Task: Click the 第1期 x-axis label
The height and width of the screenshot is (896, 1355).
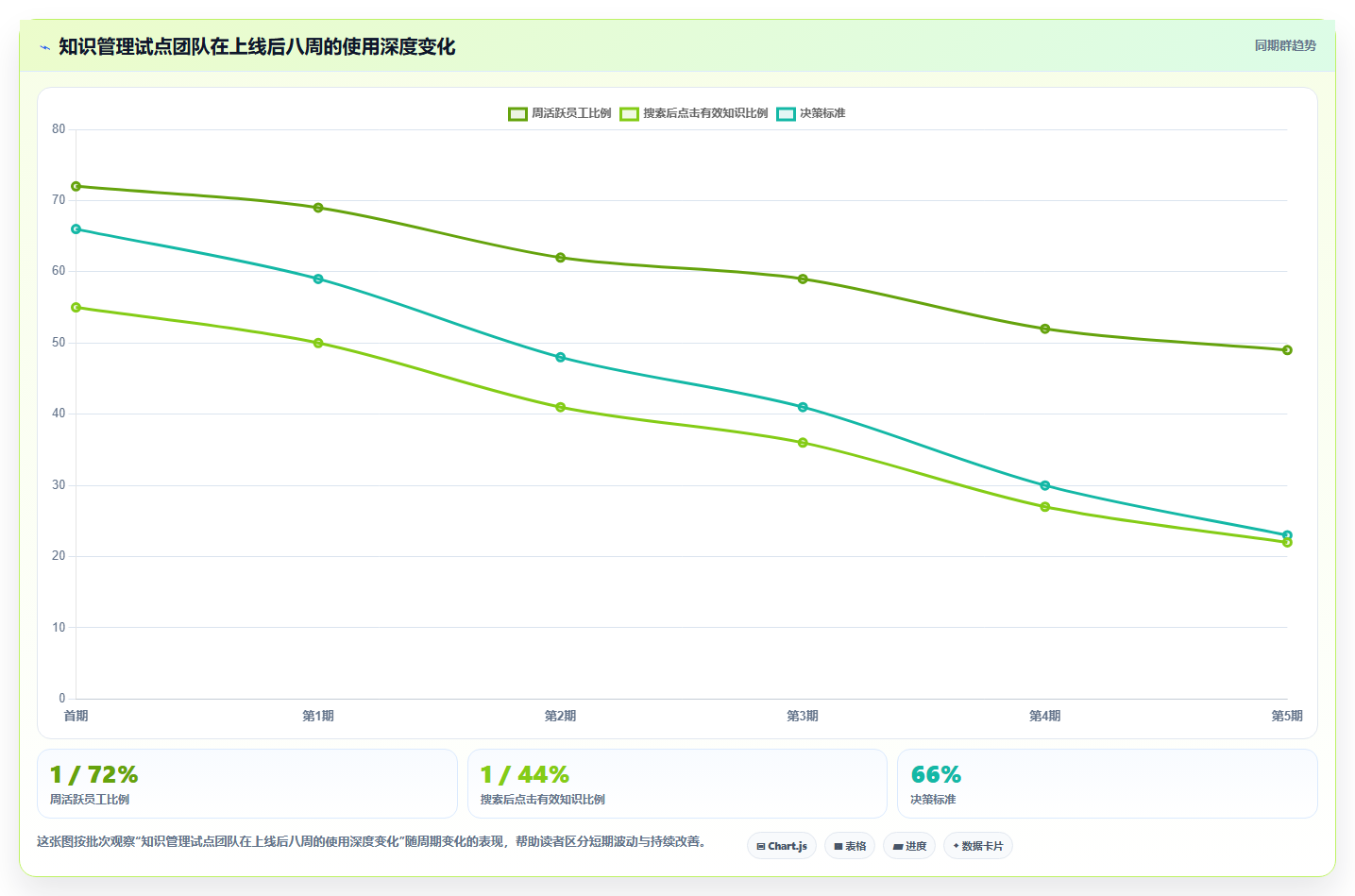Action: coord(318,716)
